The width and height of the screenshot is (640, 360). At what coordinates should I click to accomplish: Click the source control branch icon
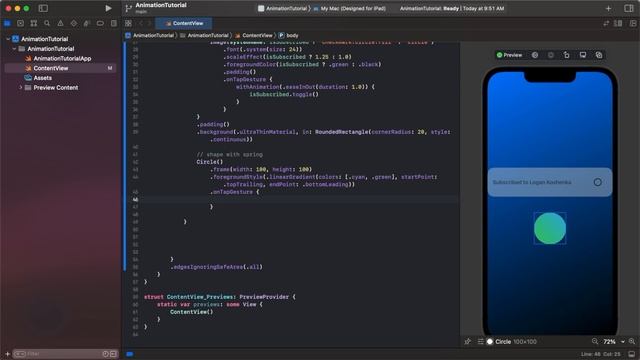[129, 8]
